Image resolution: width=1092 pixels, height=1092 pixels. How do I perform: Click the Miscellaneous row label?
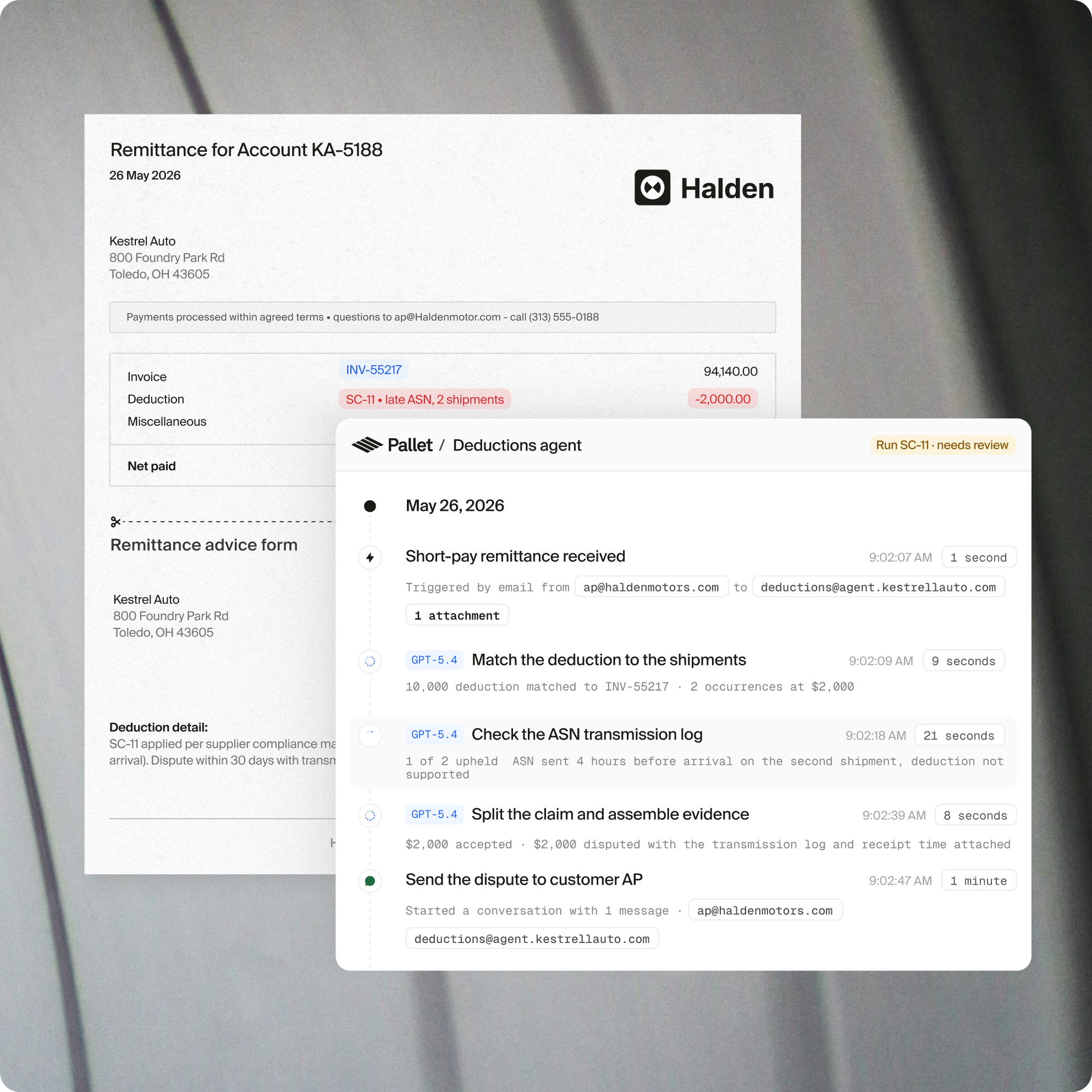(167, 422)
